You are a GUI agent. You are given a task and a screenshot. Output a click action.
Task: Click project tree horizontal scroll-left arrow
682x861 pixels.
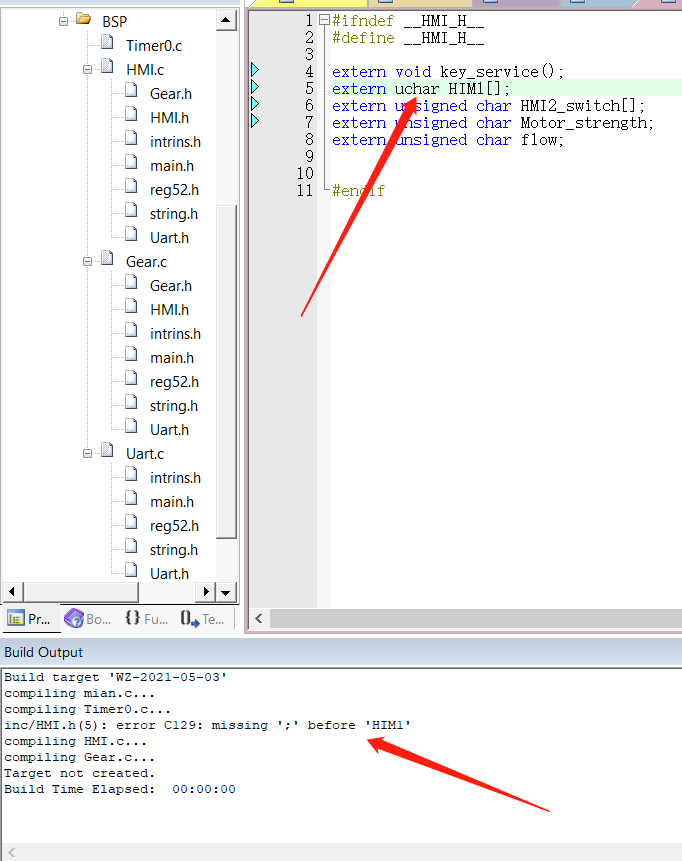coord(12,592)
